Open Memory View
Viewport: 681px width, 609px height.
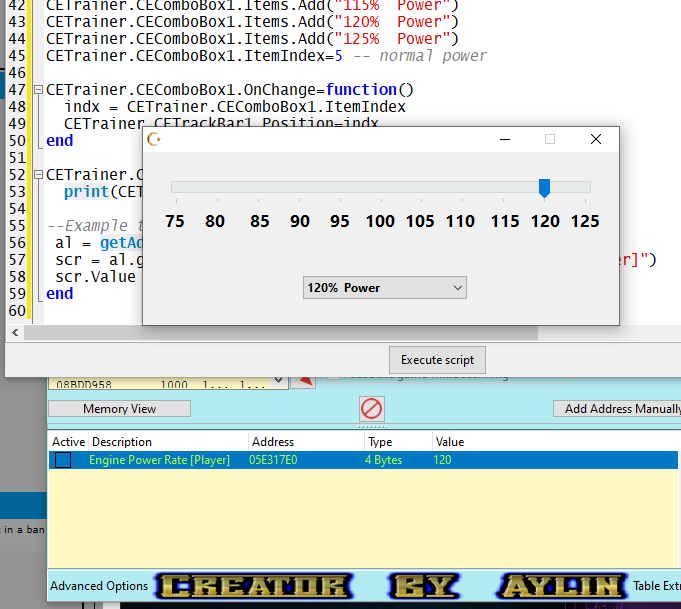pyautogui.click(x=119, y=408)
